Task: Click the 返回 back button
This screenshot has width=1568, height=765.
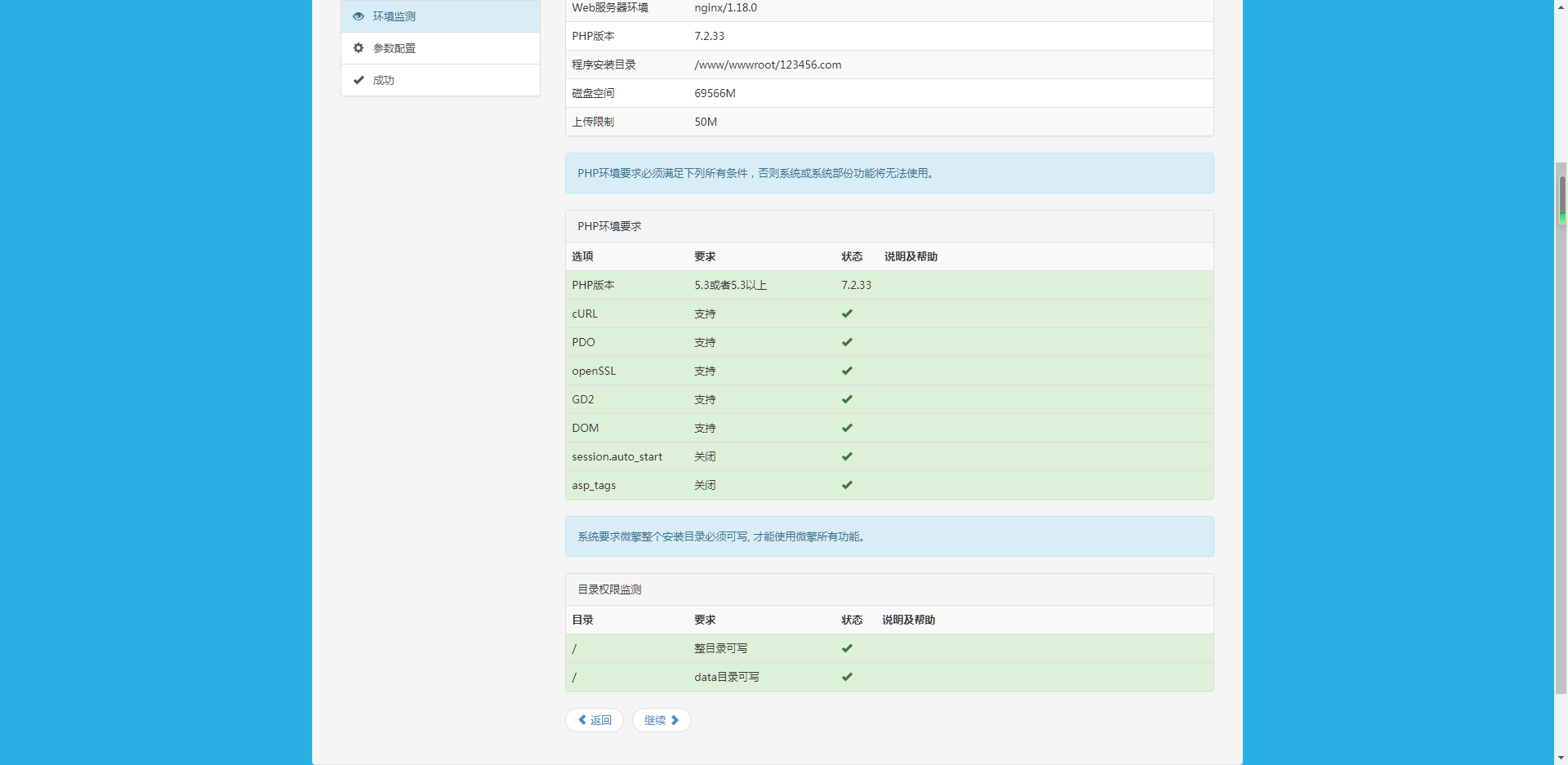Action: [595, 720]
